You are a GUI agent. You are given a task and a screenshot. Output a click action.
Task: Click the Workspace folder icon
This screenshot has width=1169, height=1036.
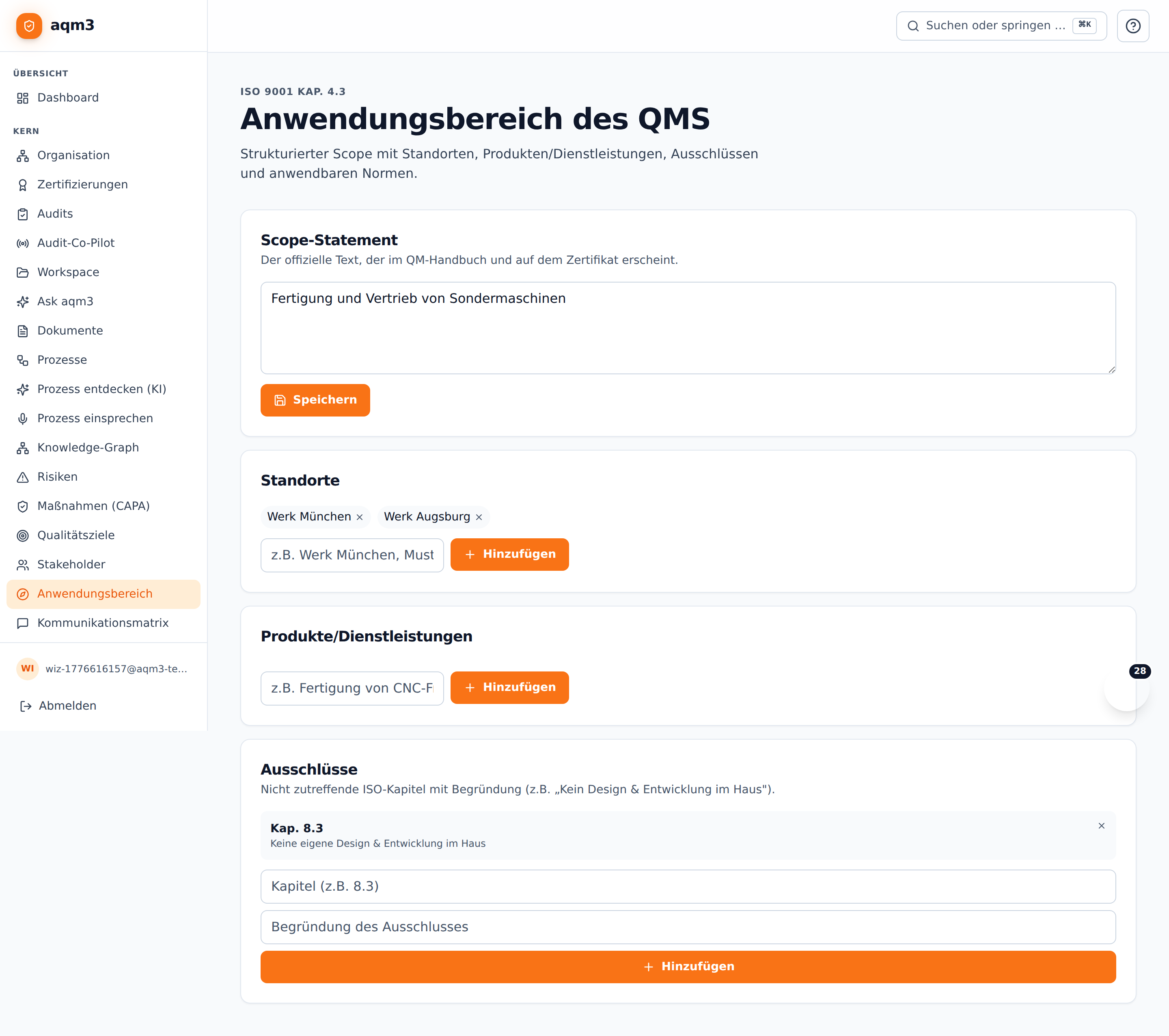[x=23, y=273]
